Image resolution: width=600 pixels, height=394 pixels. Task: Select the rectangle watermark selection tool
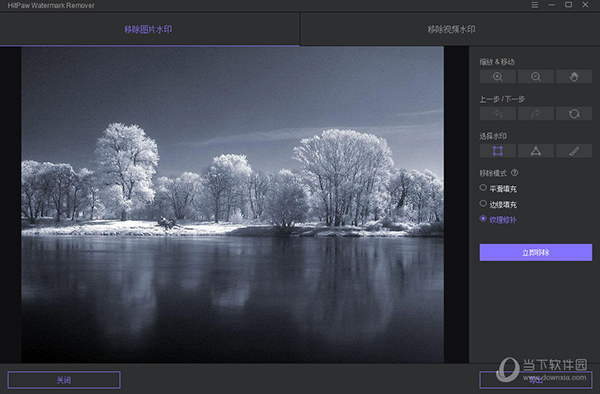click(497, 151)
